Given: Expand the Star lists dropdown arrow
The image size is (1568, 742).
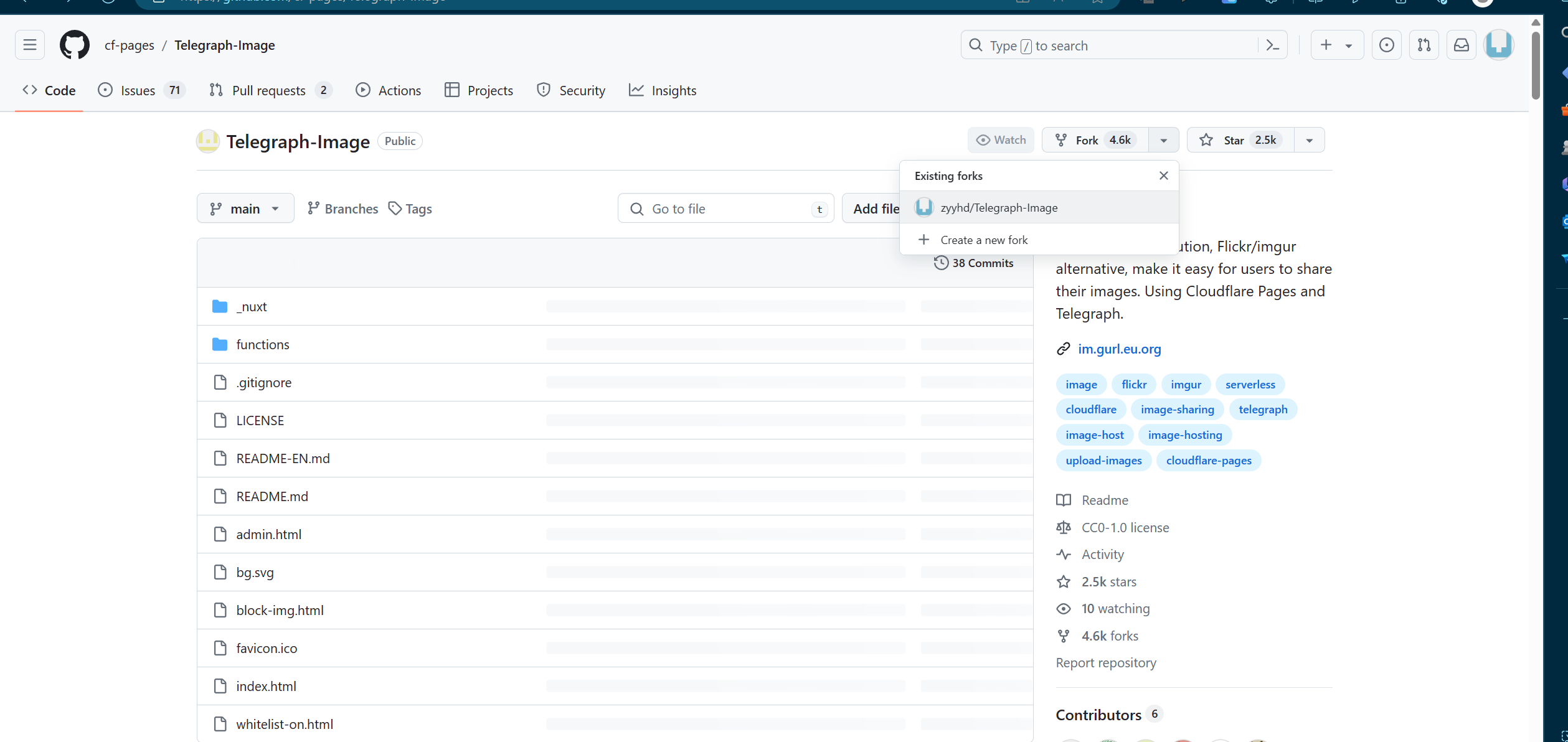Looking at the screenshot, I should 1309,140.
